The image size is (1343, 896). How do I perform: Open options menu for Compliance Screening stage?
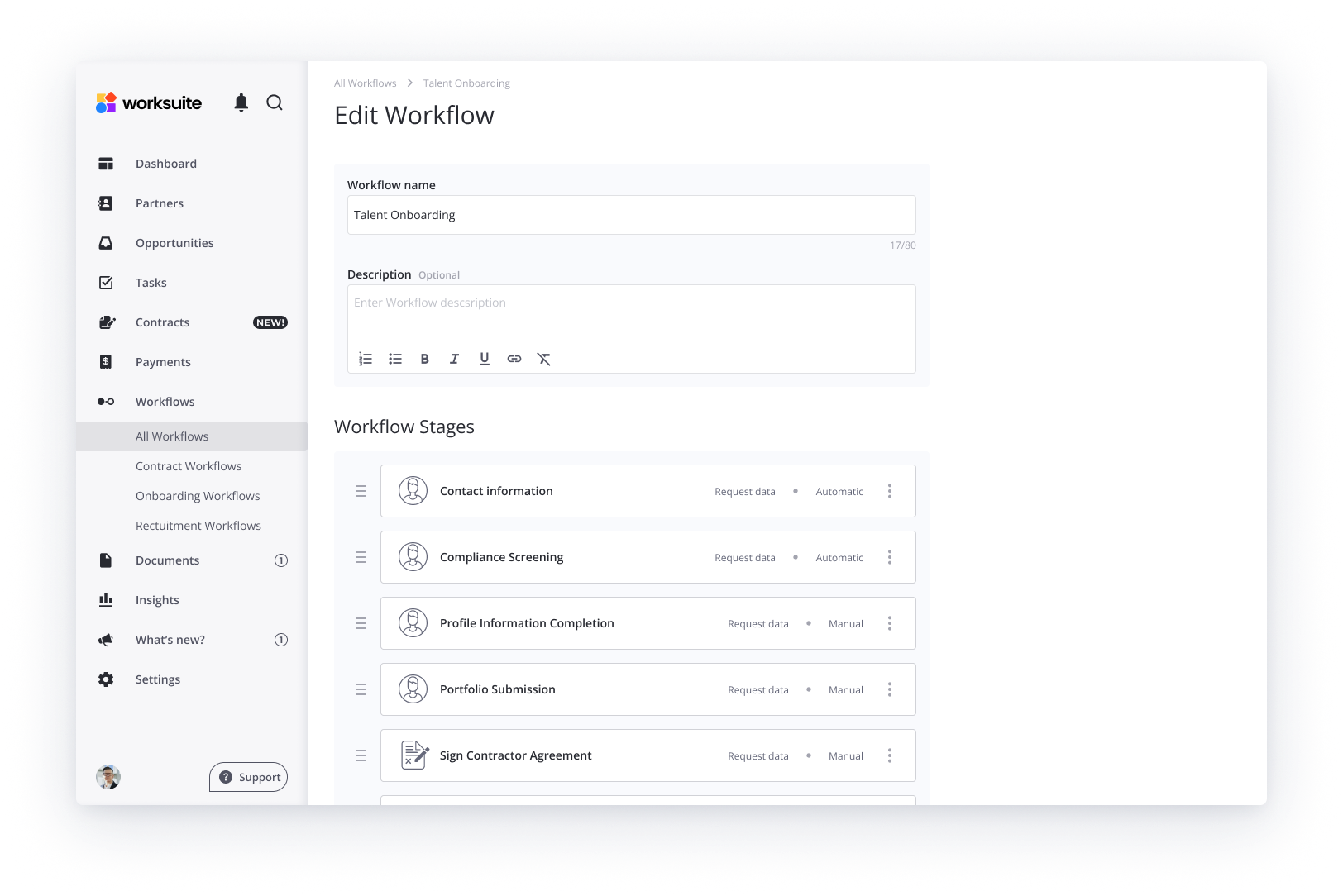[x=890, y=557]
